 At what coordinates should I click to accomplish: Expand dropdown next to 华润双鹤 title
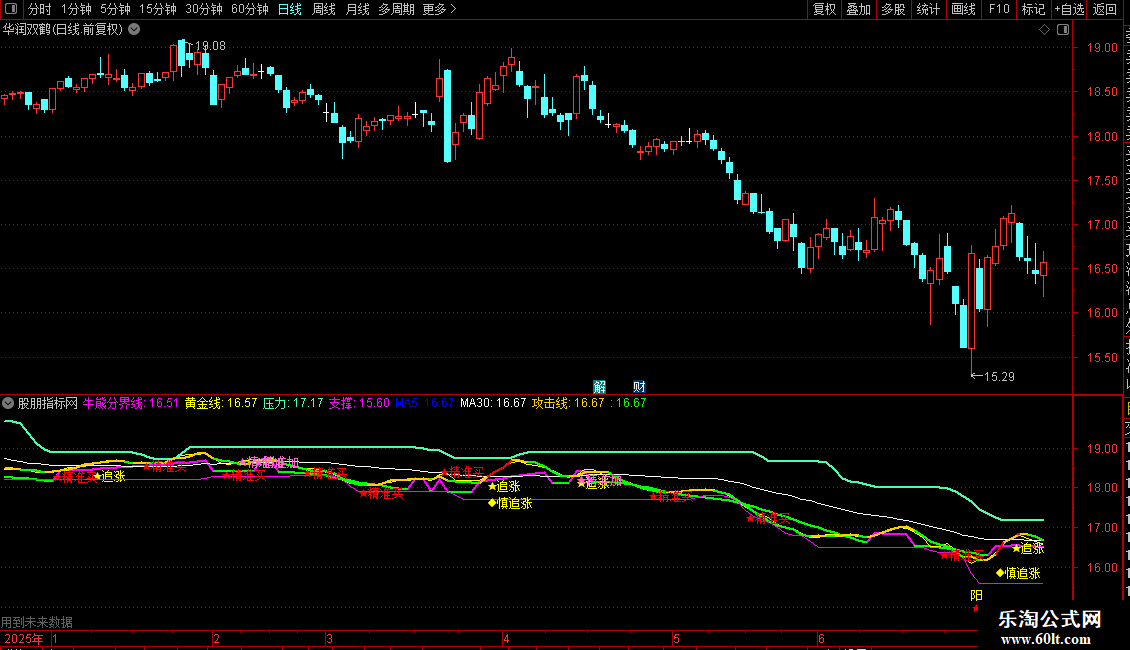click(134, 30)
